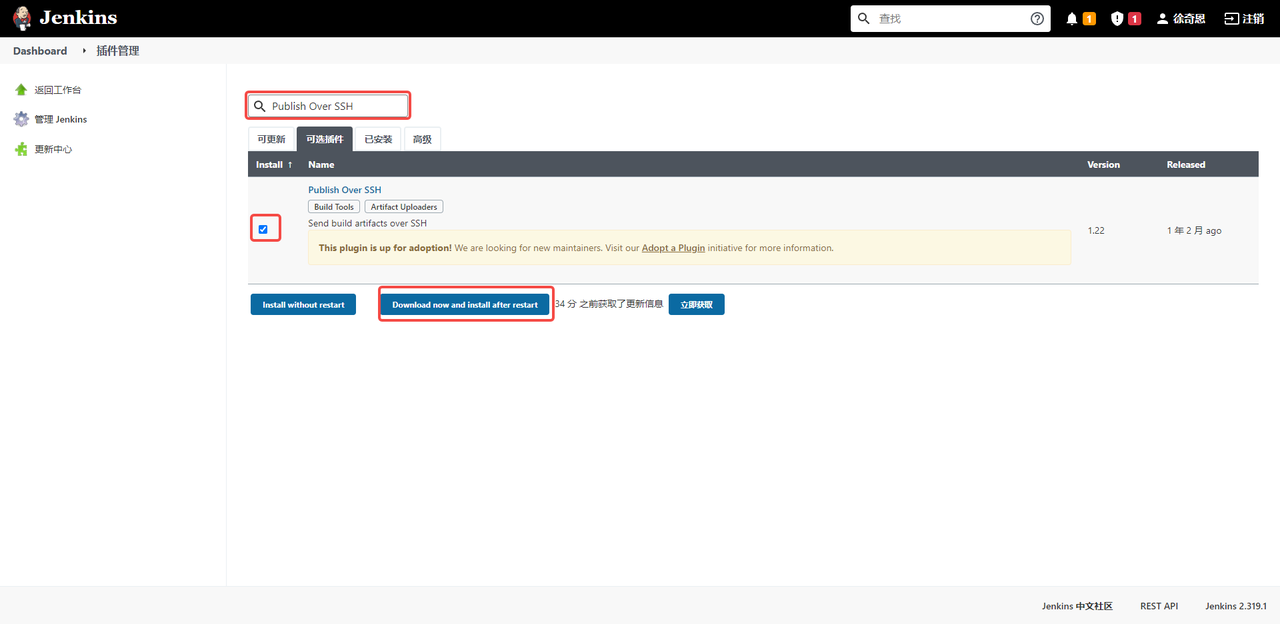Viewport: 1280px width, 624px height.
Task: Open the Adopt a Plugin link
Action: pyautogui.click(x=673, y=247)
